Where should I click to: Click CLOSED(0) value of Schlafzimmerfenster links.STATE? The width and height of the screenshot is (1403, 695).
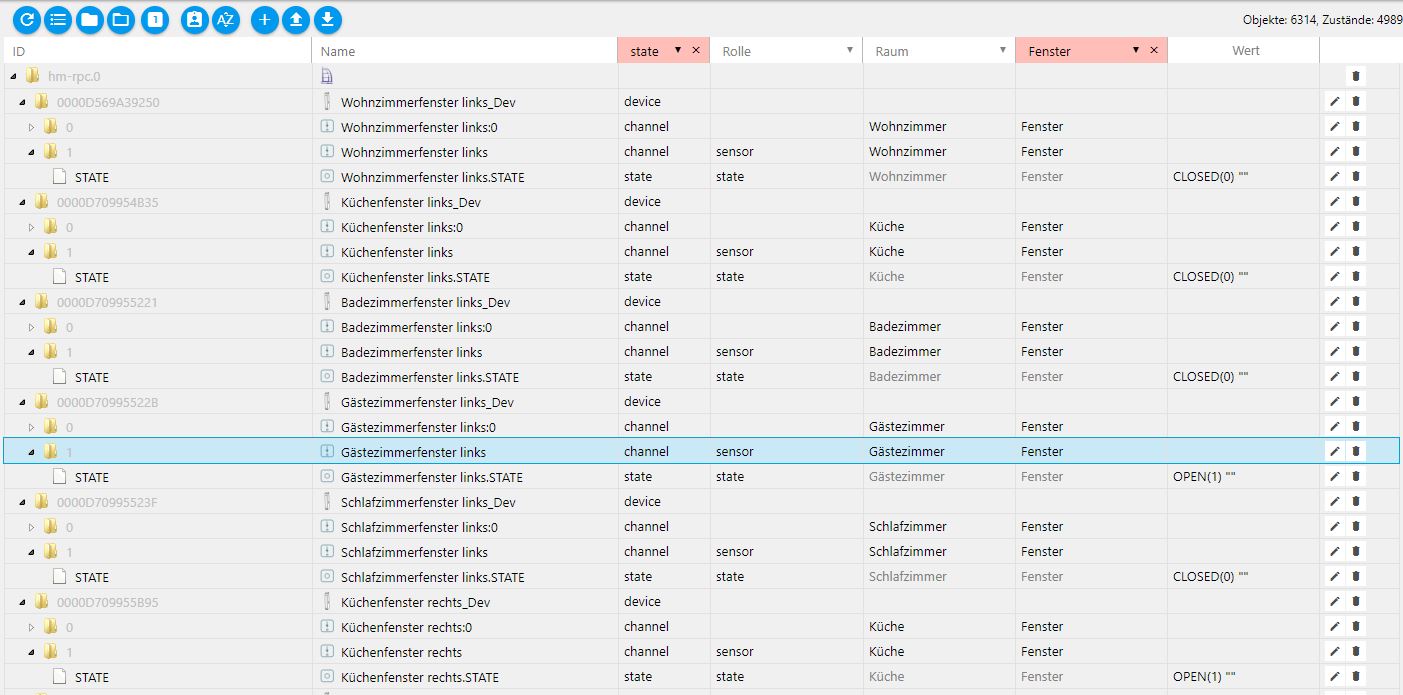coord(1211,577)
